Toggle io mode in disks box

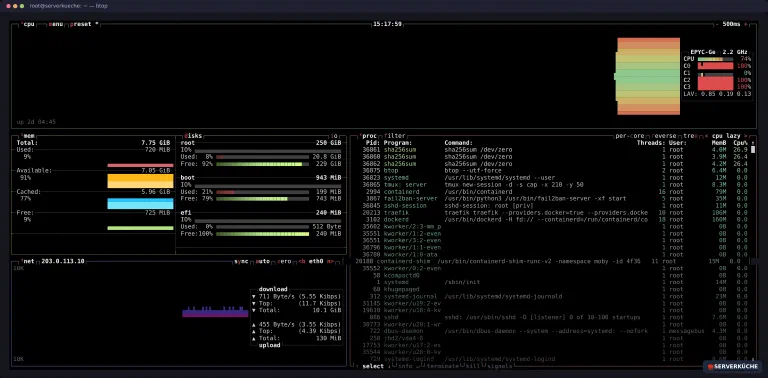334,136
